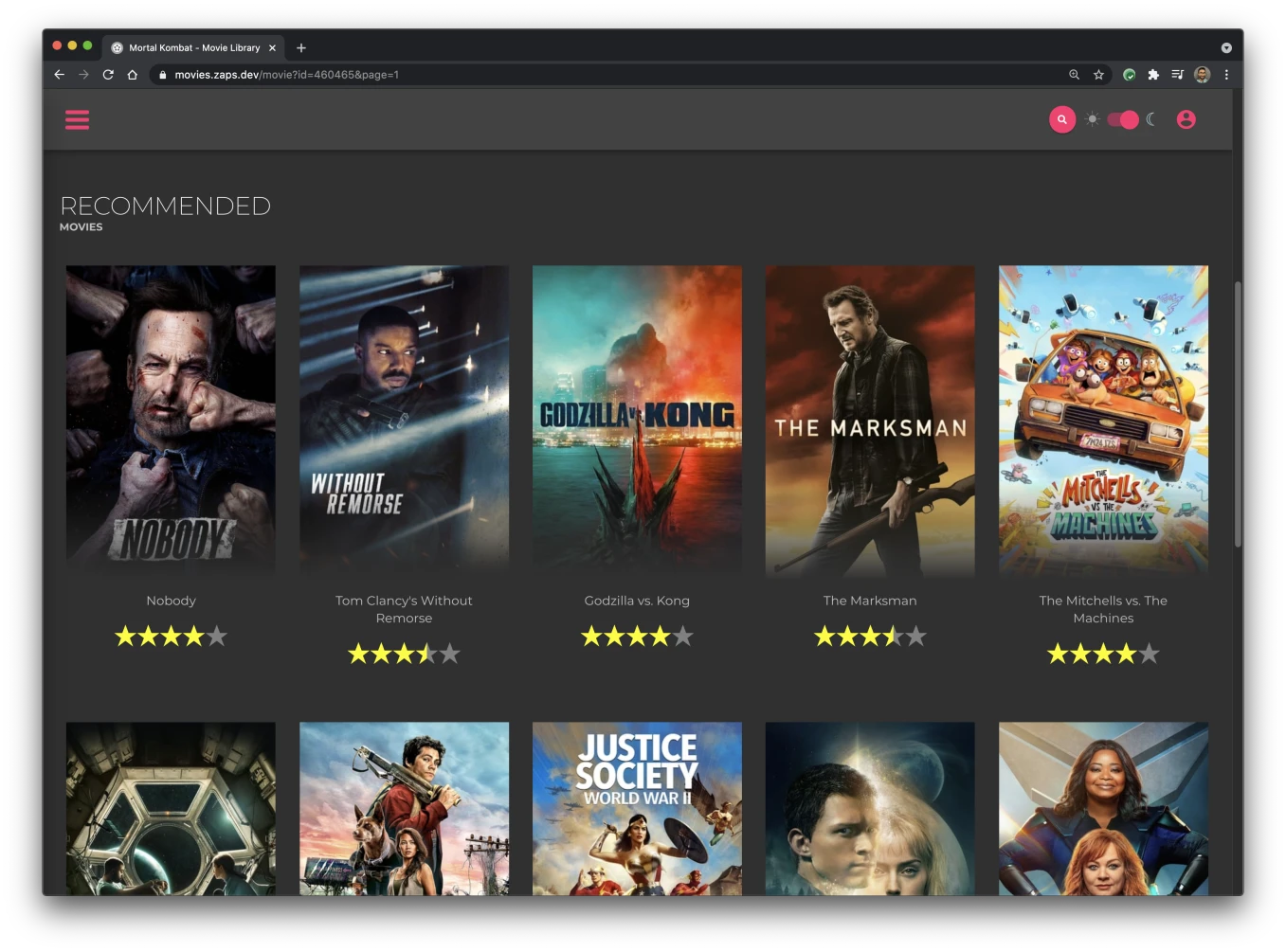Open the pink hamburger menu
Viewport: 1286px width, 952px height.
[x=77, y=119]
